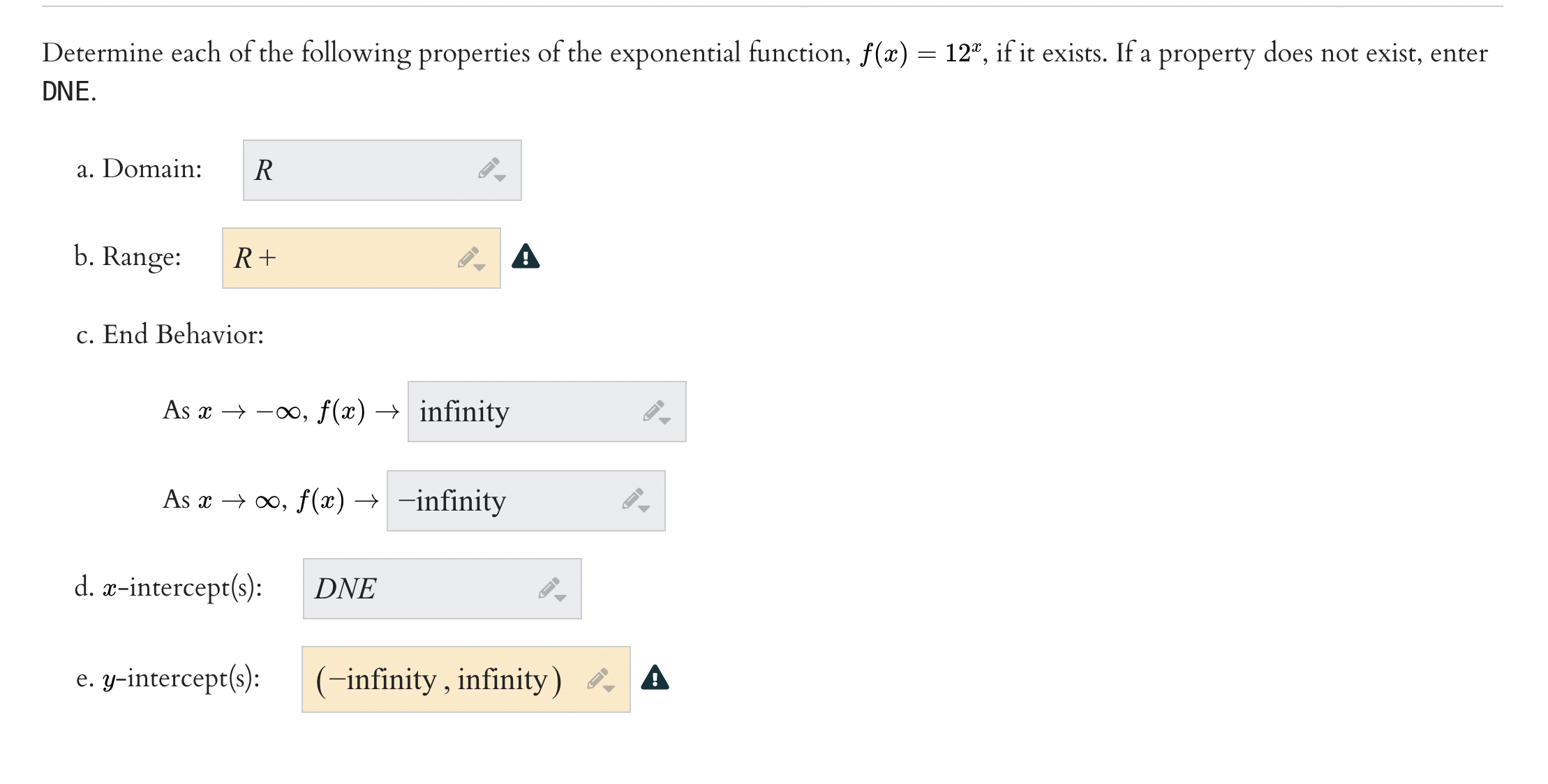
Task: Open the dropdown arrow under Domain edit icon
Action: click(500, 179)
